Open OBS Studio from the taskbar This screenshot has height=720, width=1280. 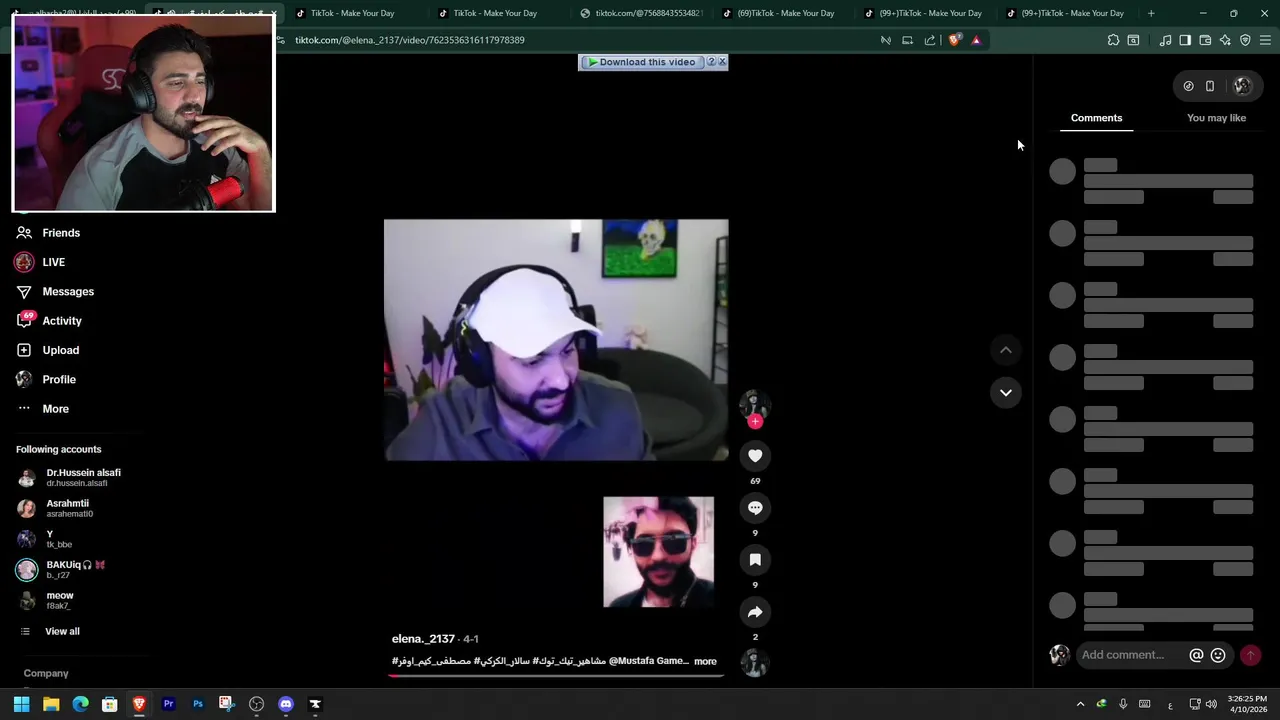point(256,704)
